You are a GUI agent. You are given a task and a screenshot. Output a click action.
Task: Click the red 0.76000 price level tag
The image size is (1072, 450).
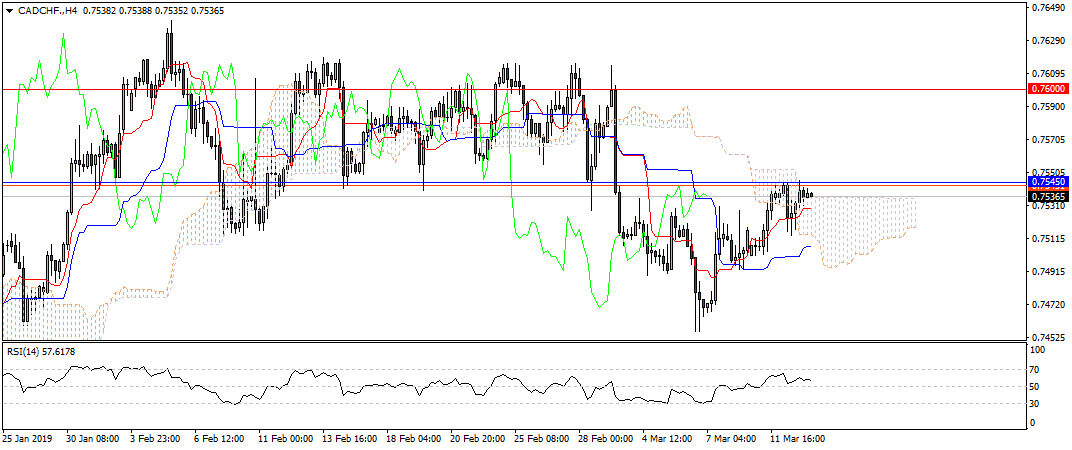[x=1048, y=89]
